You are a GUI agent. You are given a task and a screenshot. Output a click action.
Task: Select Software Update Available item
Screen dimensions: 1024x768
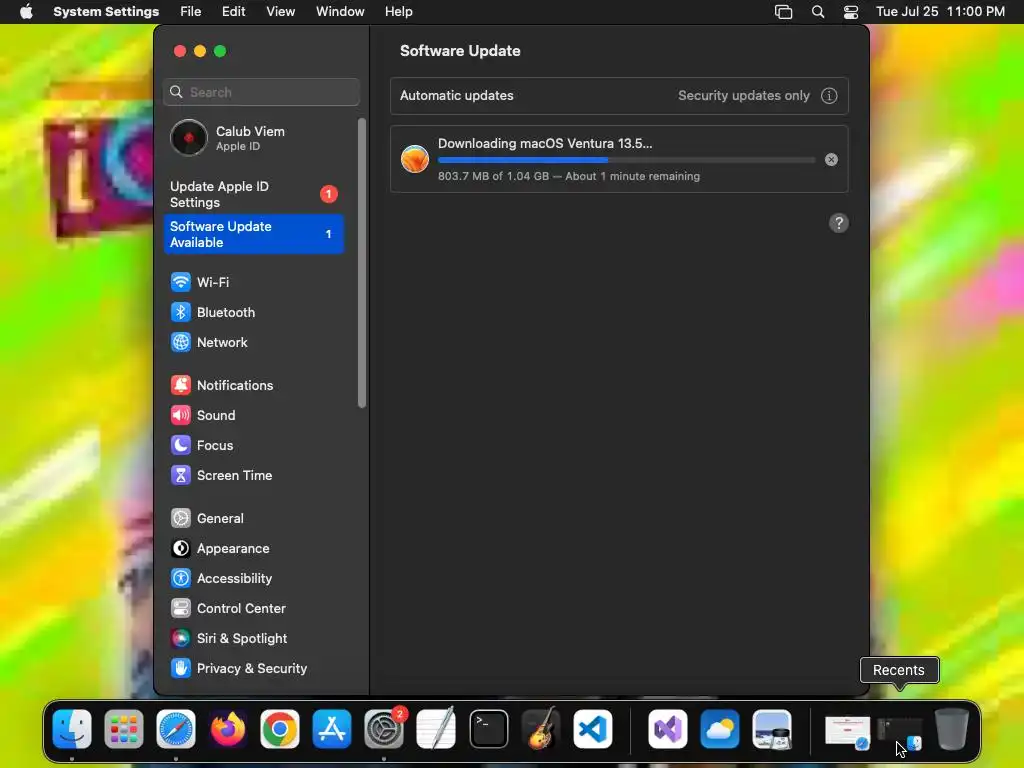point(253,234)
